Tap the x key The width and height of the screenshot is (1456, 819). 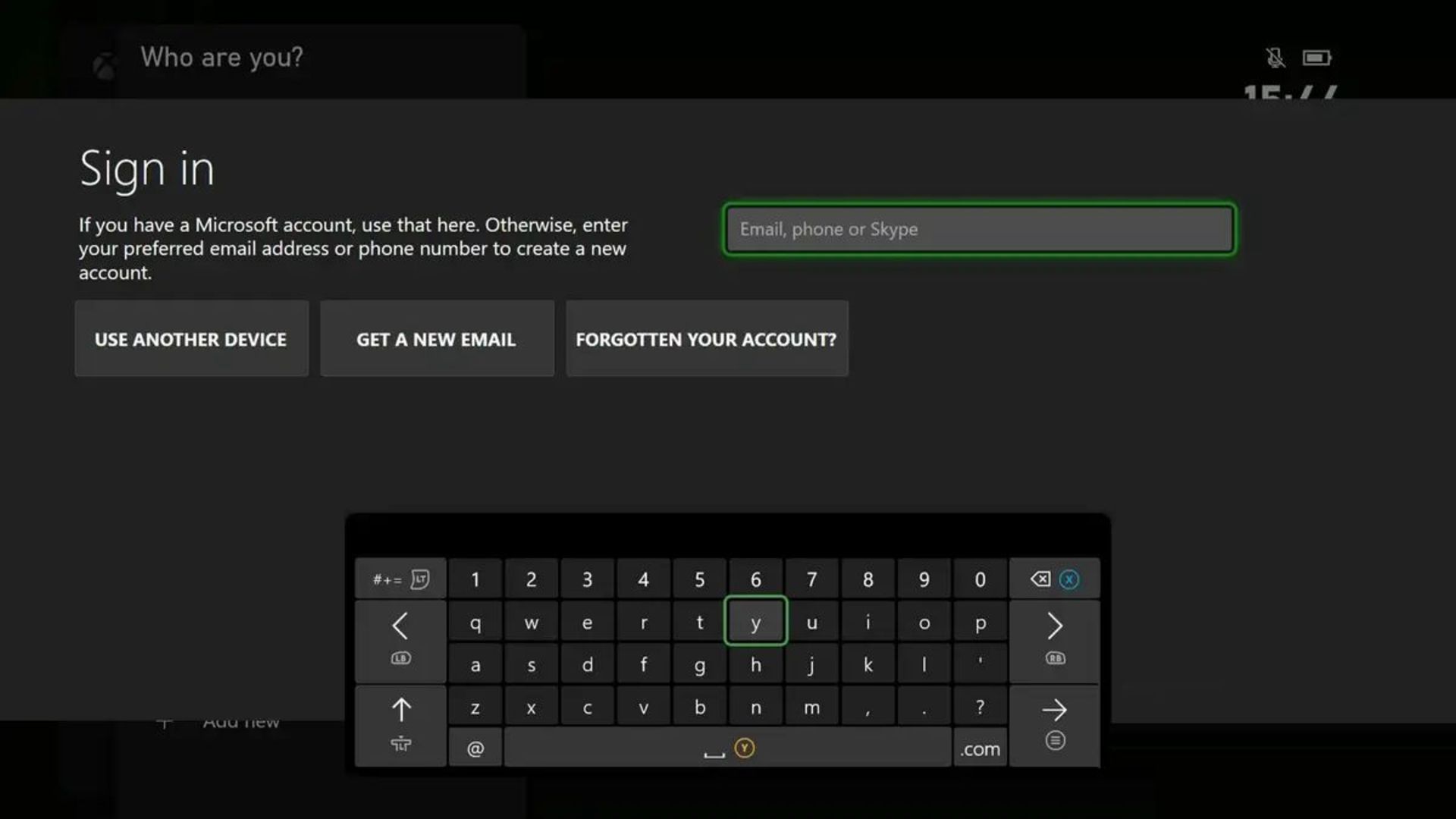(532, 707)
